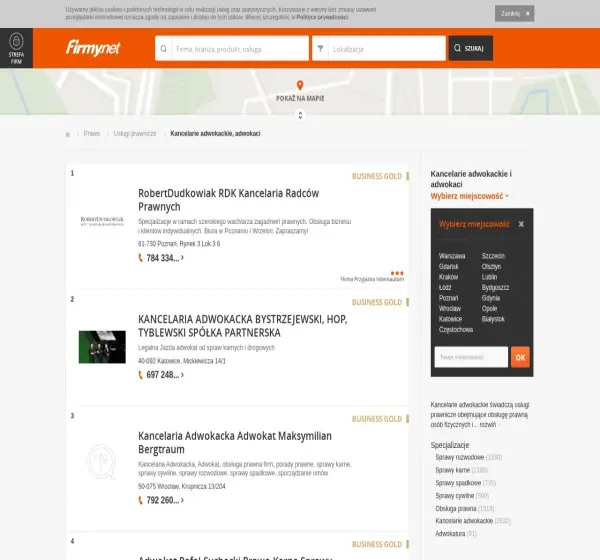600x560 pixels.
Task: Filter by Sprawy cywilne specialization
Action: coord(455,496)
